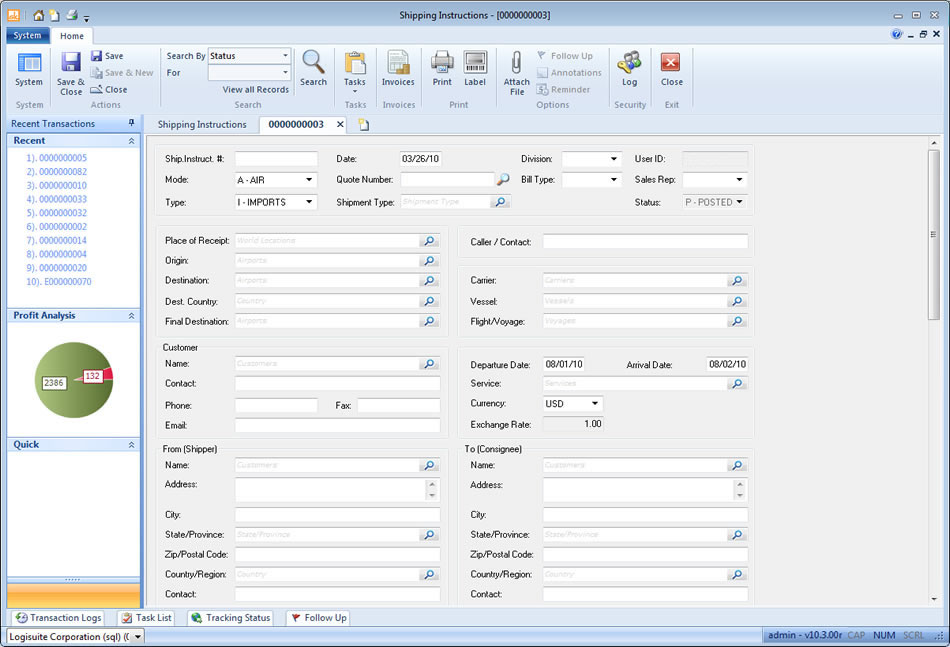This screenshot has height=647, width=950.
Task: Click the Caller / Contact input field
Action: click(645, 242)
